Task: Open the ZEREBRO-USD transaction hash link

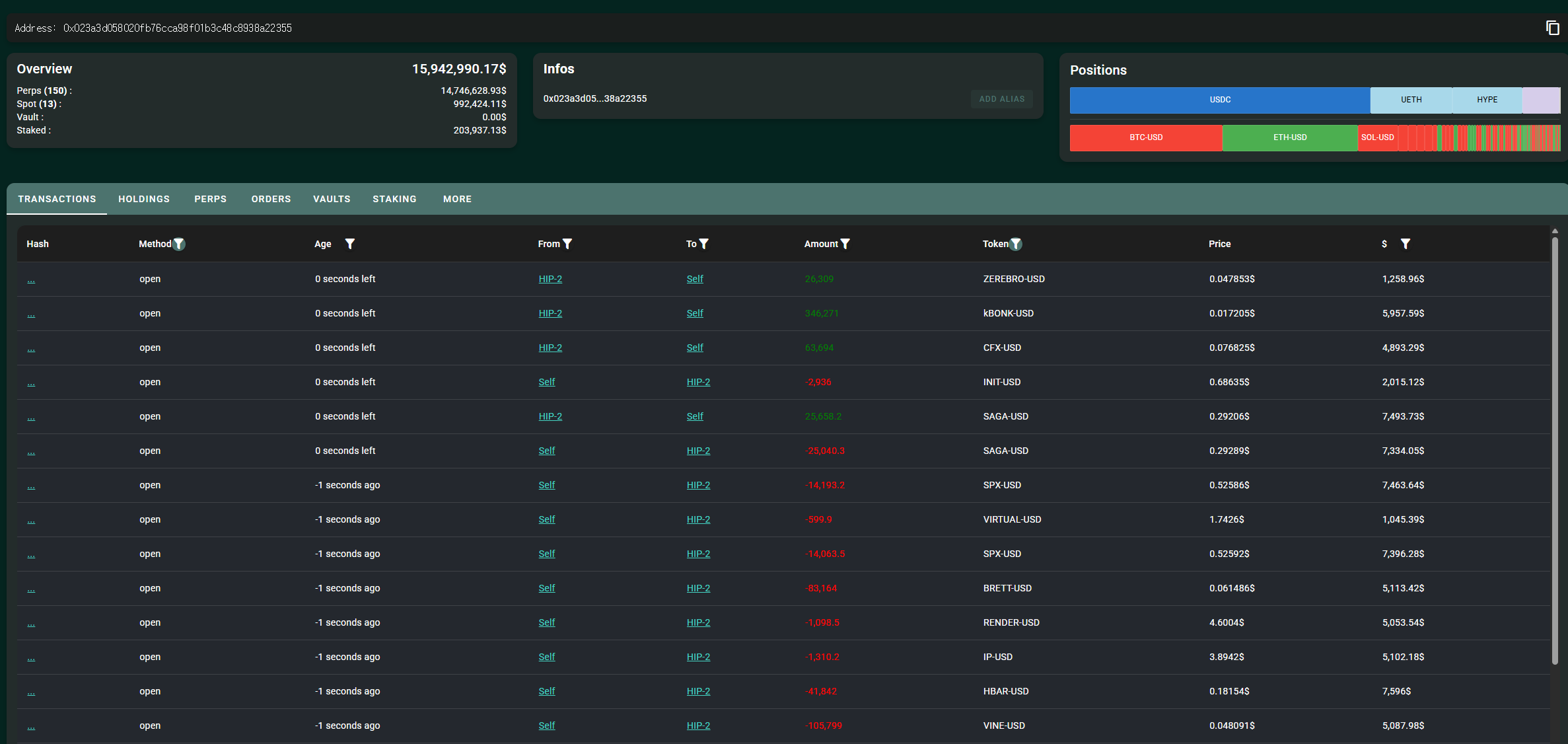Action: [x=31, y=279]
